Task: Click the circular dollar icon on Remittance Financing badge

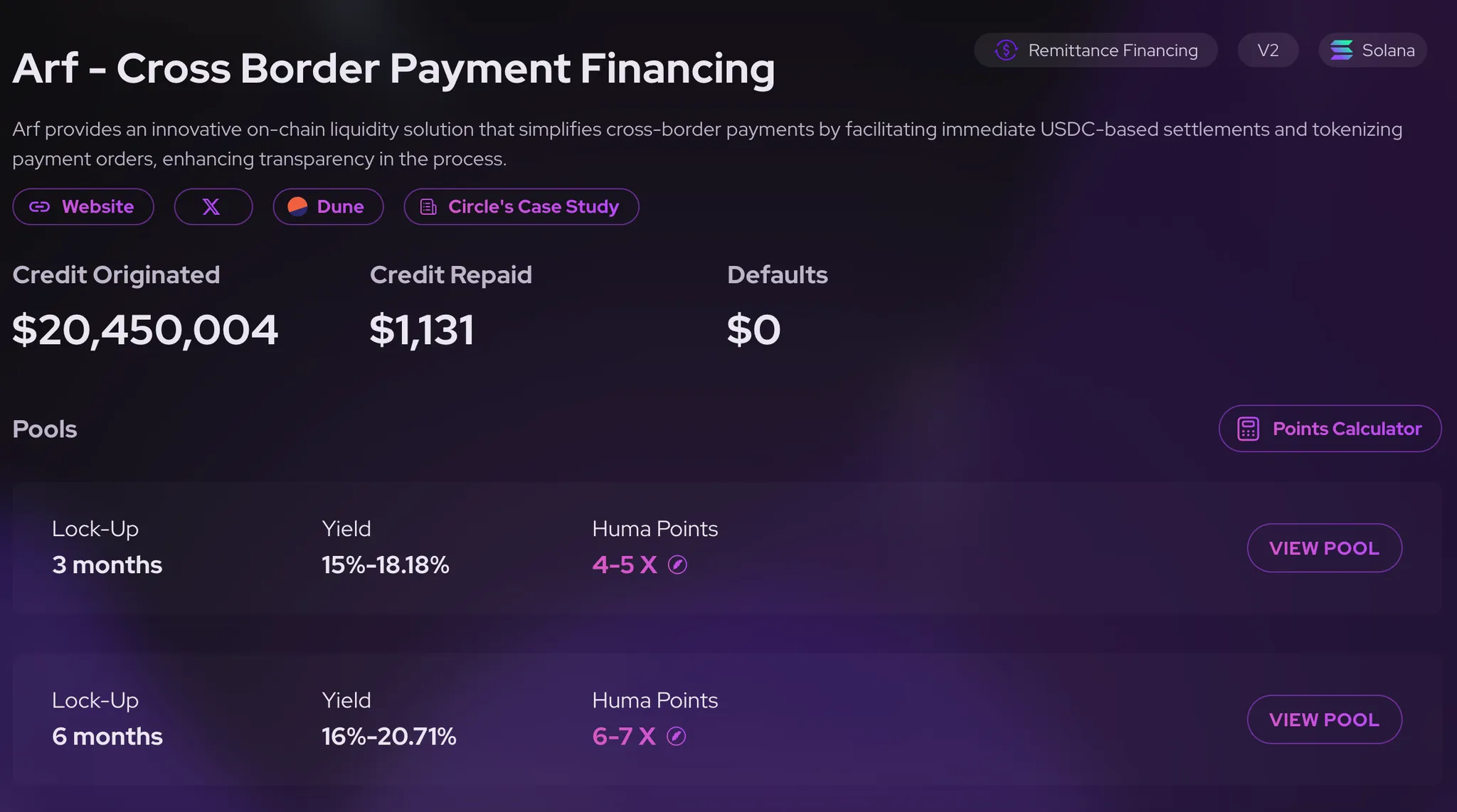Action: click(1005, 50)
